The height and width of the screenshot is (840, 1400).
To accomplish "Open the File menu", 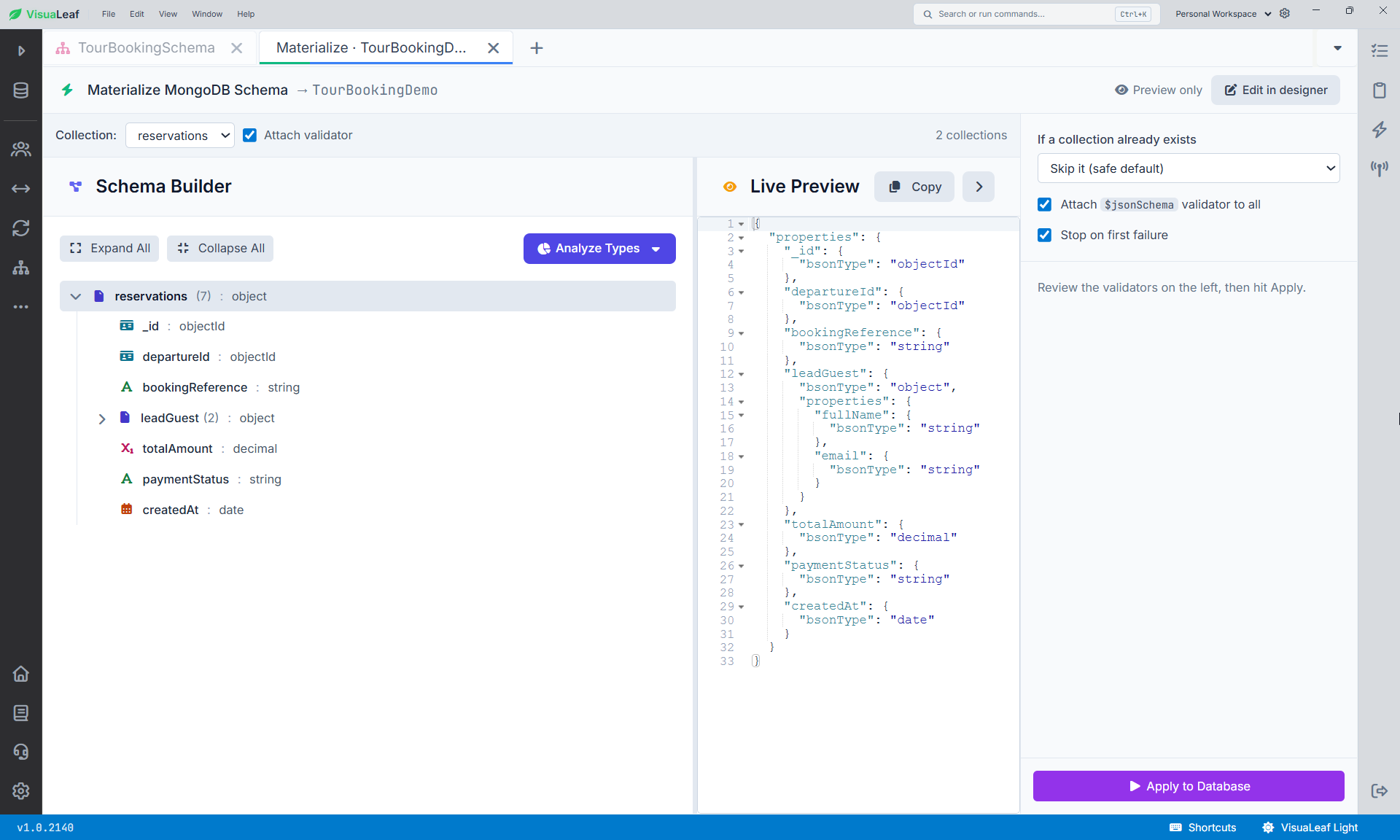I will click(109, 14).
